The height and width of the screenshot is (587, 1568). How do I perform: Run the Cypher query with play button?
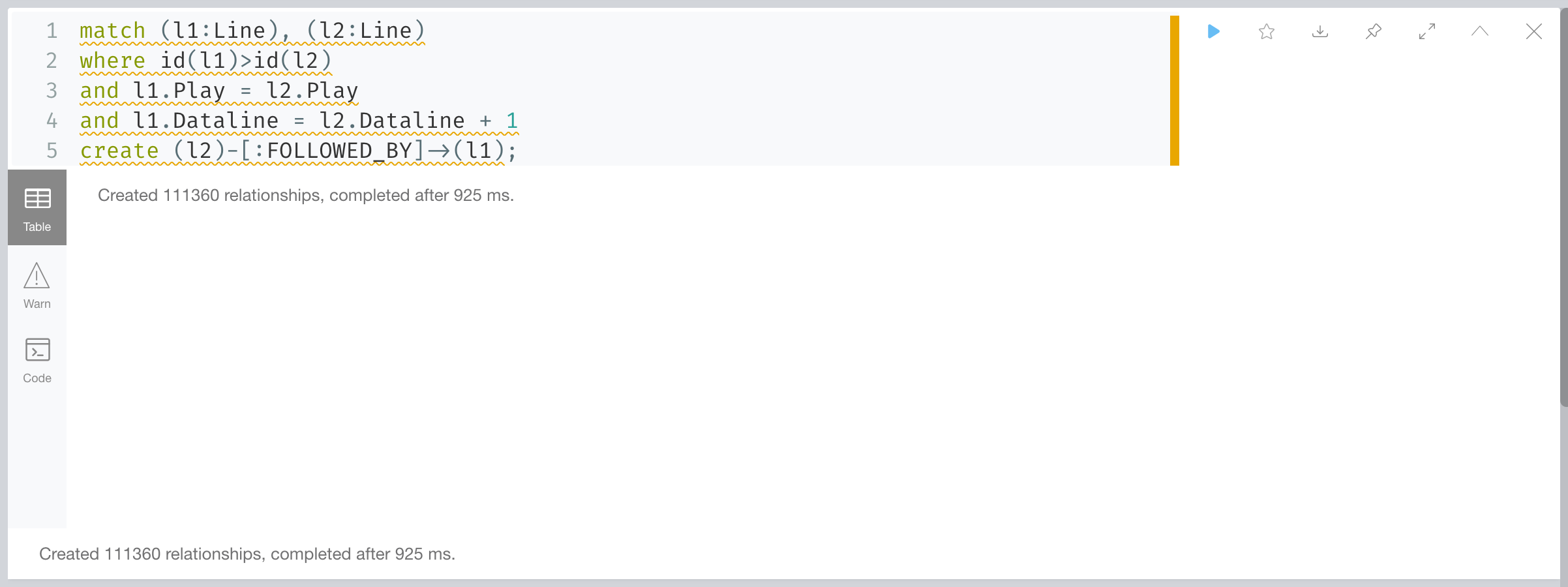click(x=1213, y=31)
